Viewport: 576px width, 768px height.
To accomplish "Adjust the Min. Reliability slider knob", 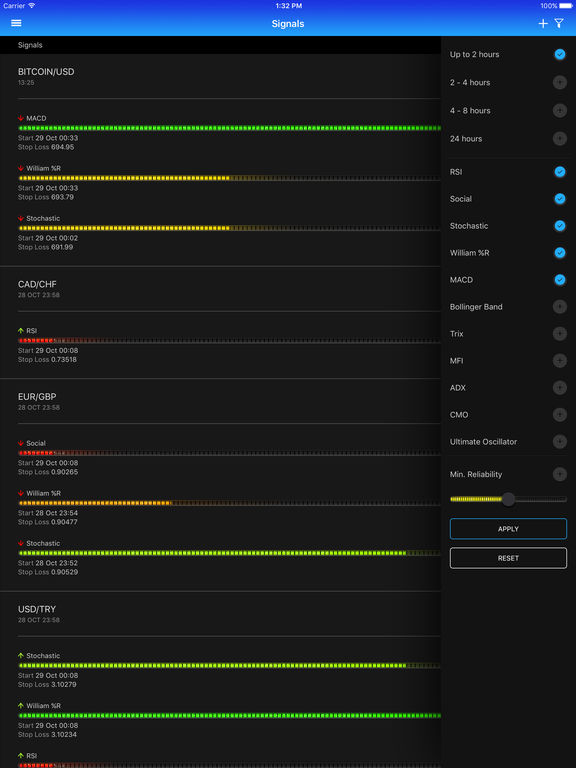I will click(508, 499).
